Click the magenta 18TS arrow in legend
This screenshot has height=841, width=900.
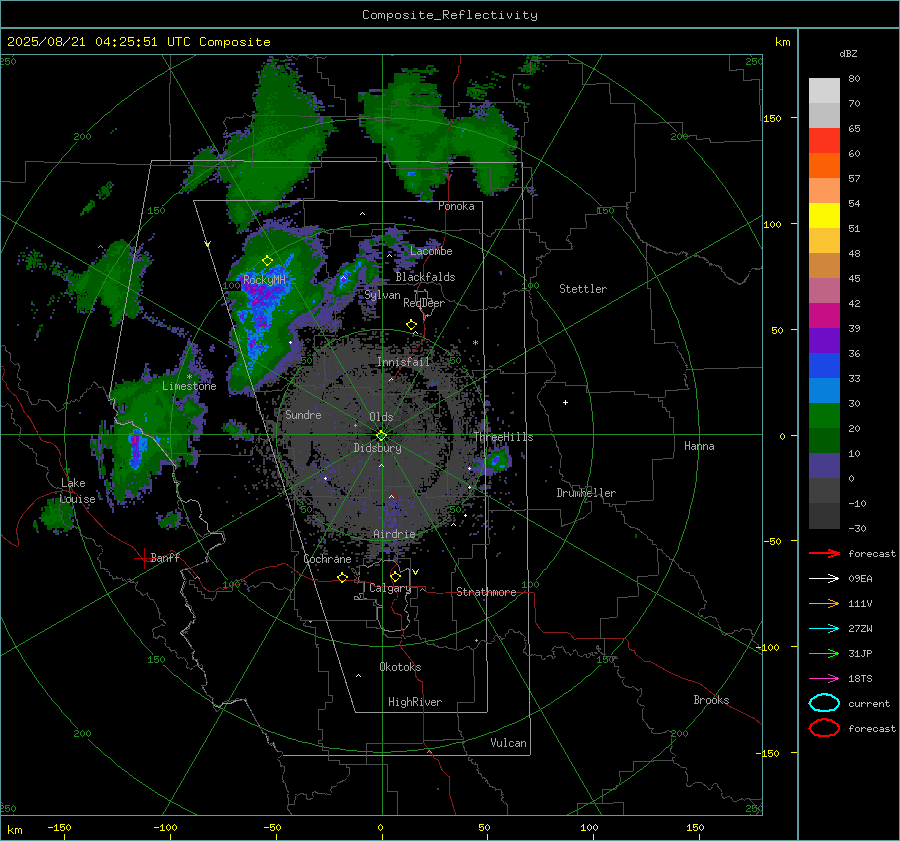[x=824, y=679]
